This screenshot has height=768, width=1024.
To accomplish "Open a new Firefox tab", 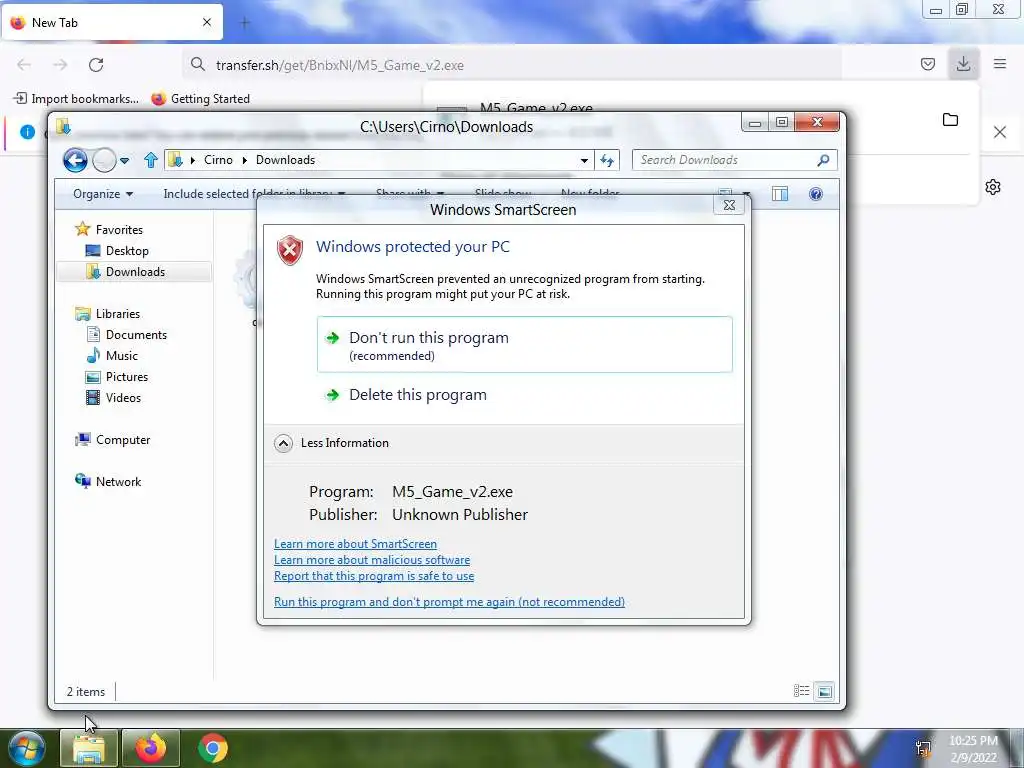I will click(x=244, y=23).
